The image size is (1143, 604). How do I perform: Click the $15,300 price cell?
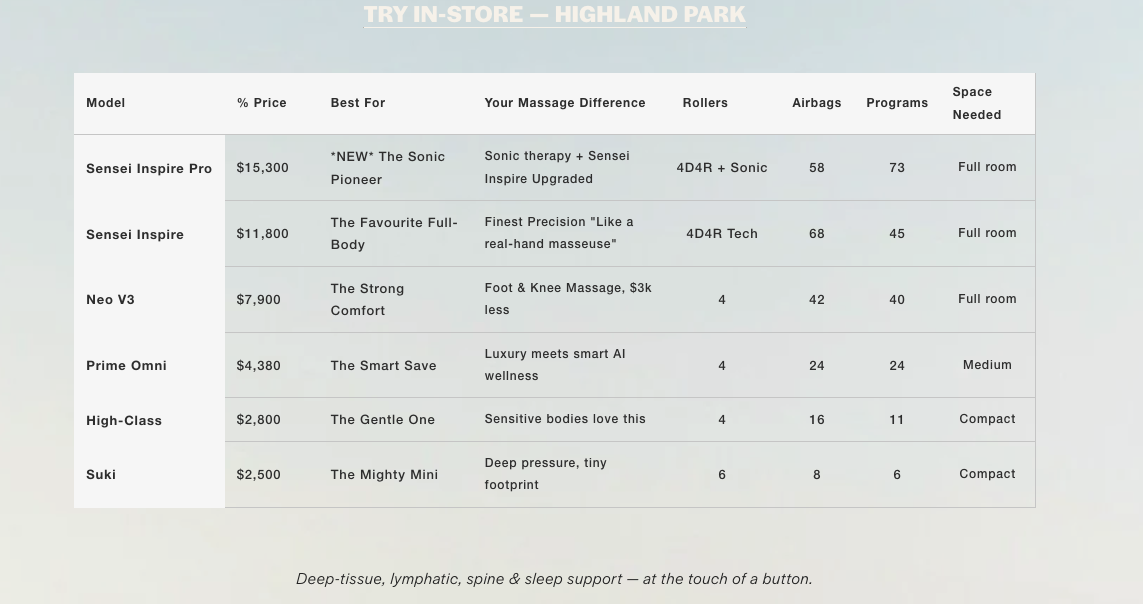pos(262,168)
